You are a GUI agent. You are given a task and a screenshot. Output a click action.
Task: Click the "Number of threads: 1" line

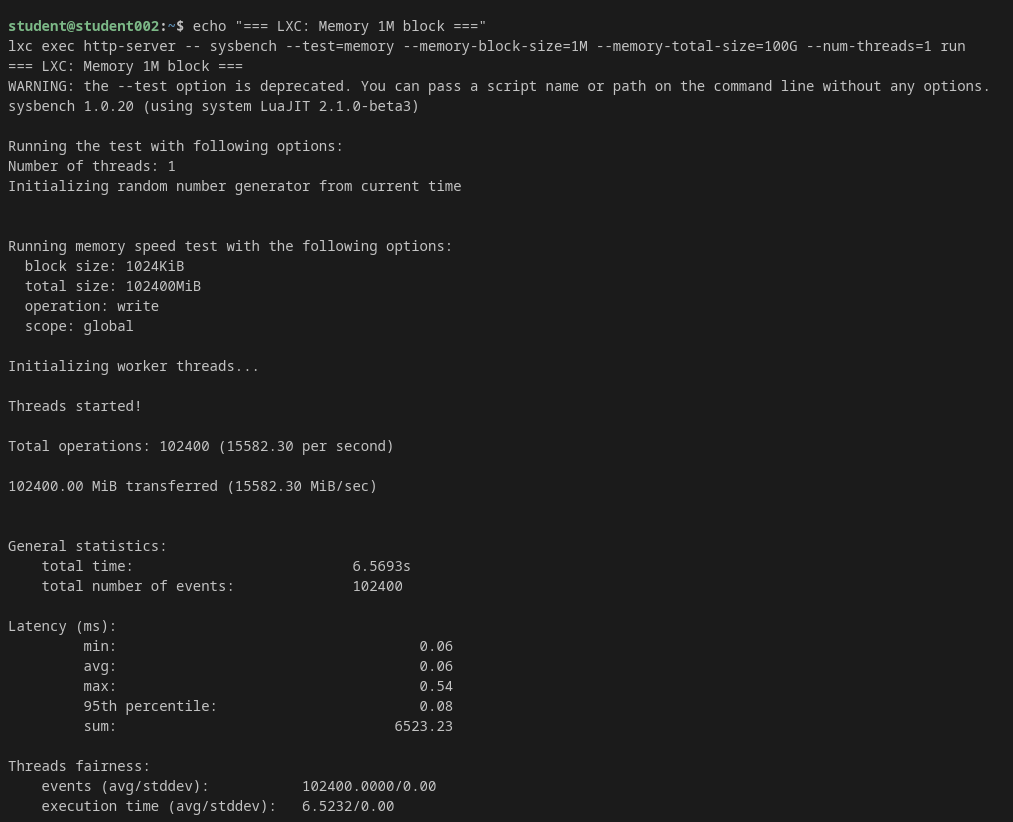click(92, 167)
